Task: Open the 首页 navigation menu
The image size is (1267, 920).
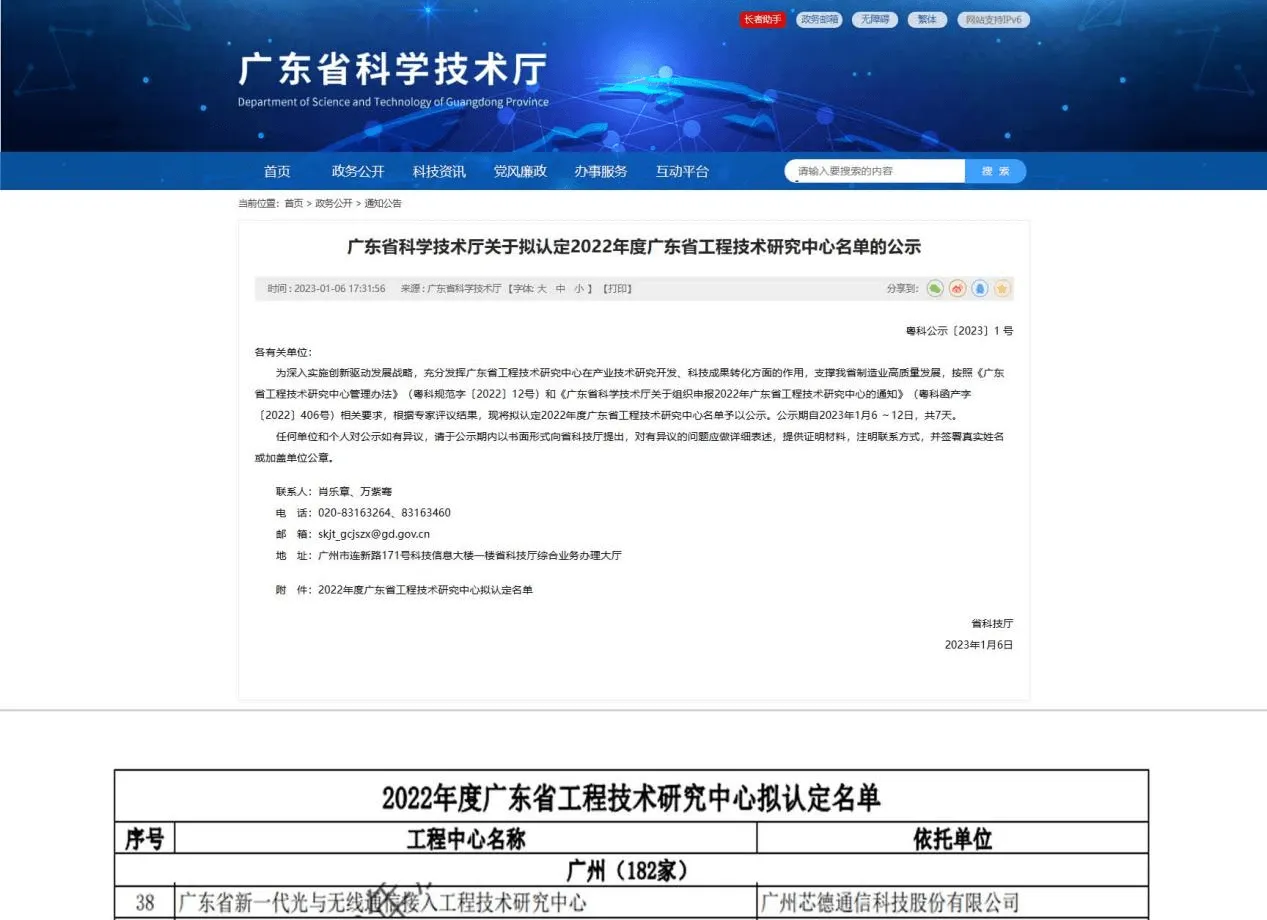Action: click(277, 171)
